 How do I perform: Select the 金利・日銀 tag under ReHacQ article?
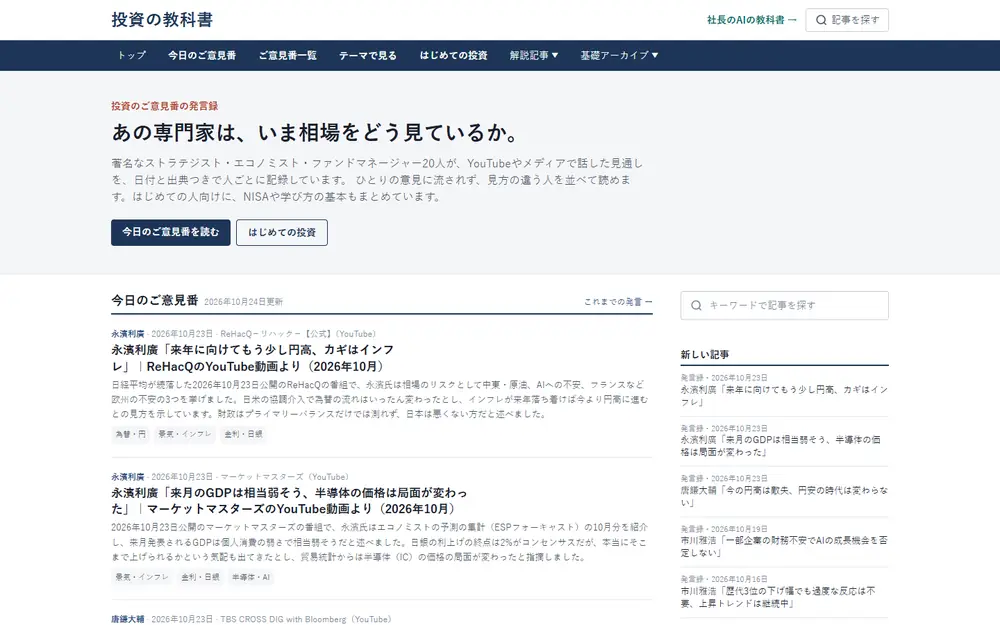pyautogui.click(x=243, y=434)
